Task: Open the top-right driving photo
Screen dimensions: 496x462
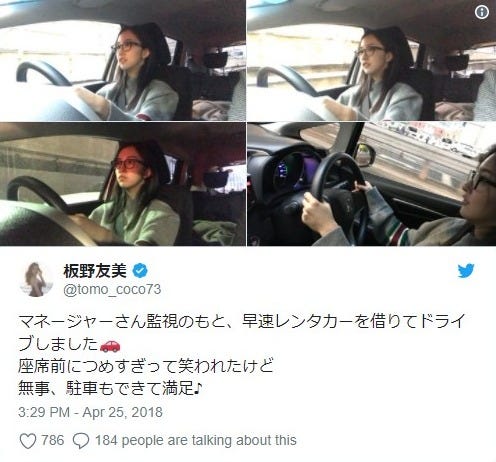Action: [372, 60]
